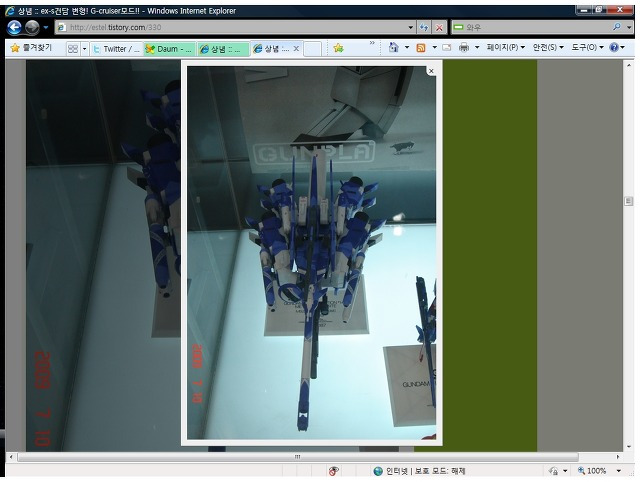Open a new blank tab
Screen dimensions: 640x482
[x=313, y=49]
